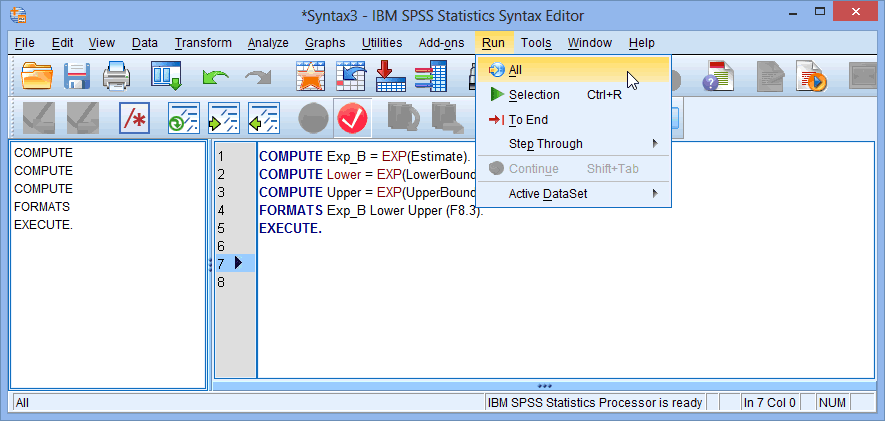Click the FORMATS Exp_B Lower Upper line
The height and width of the screenshot is (421, 885).
[371, 210]
